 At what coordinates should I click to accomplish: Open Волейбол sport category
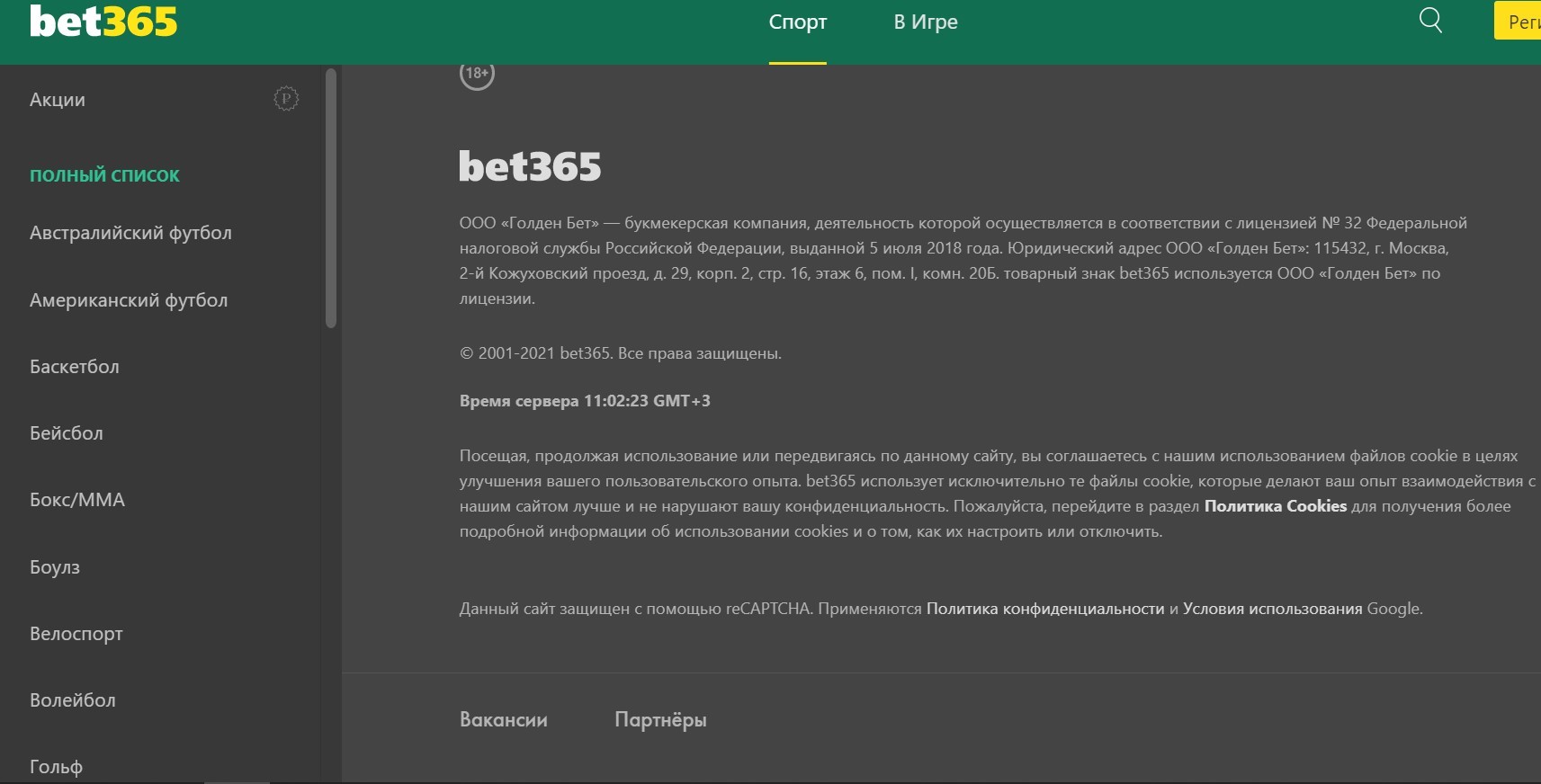tap(73, 700)
